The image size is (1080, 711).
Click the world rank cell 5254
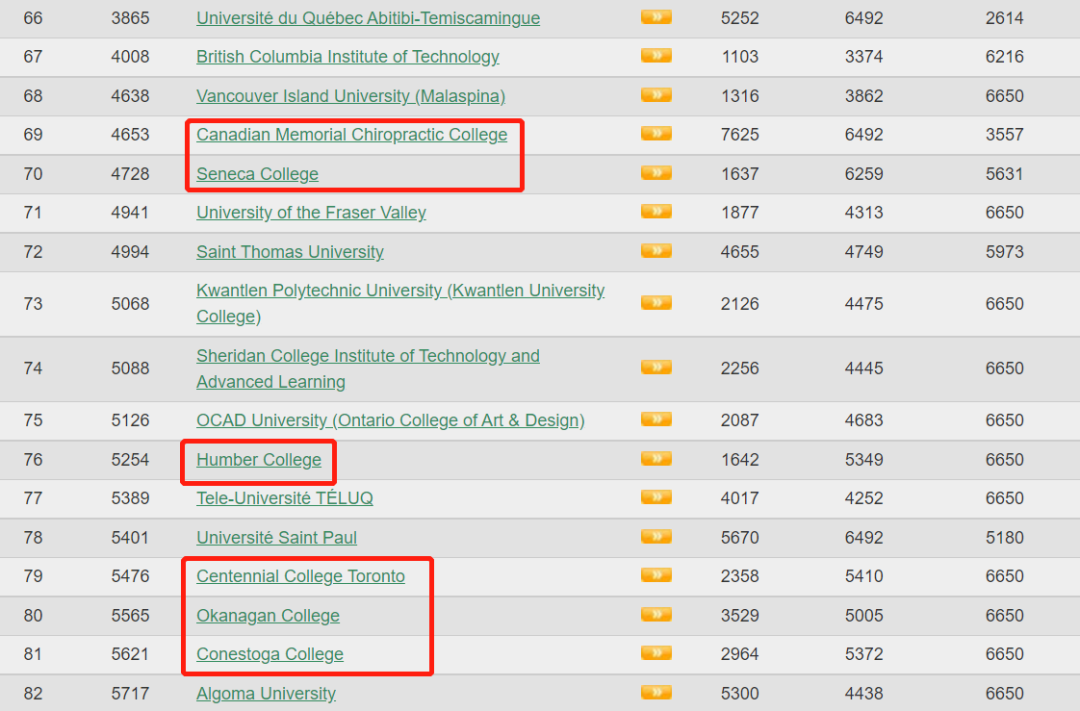[x=130, y=460]
